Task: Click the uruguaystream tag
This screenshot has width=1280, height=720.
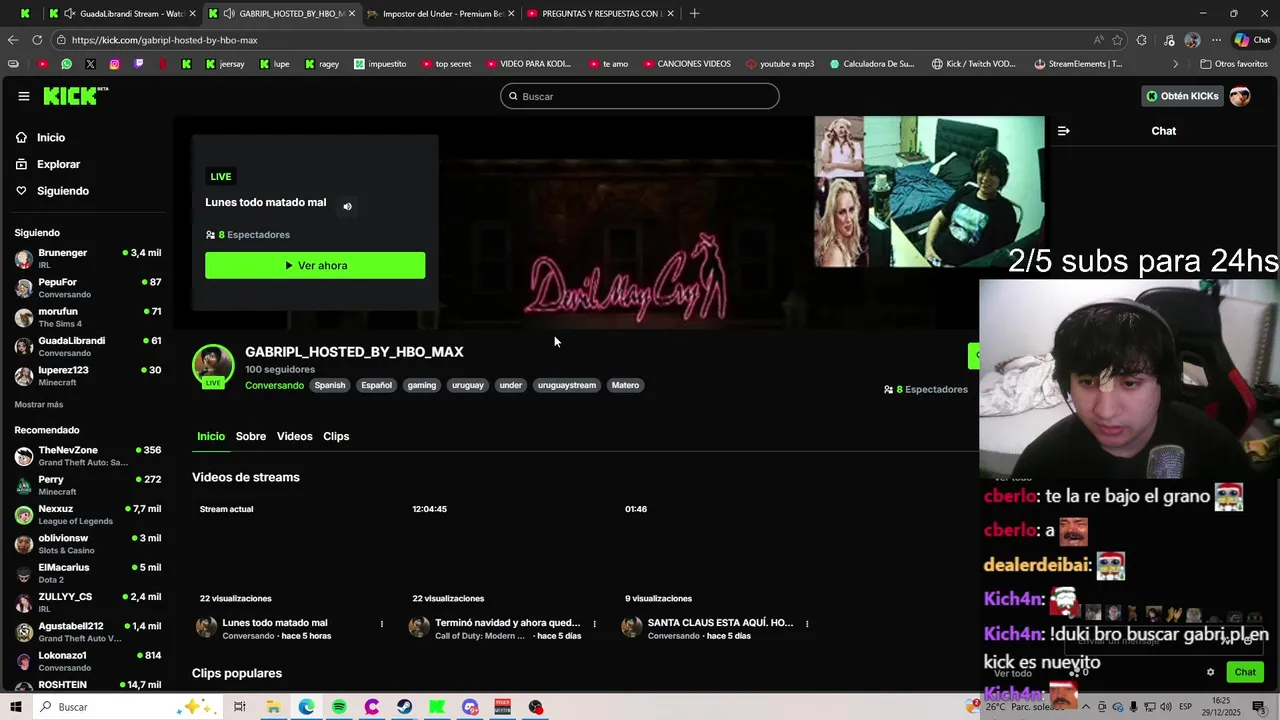Action: point(566,385)
